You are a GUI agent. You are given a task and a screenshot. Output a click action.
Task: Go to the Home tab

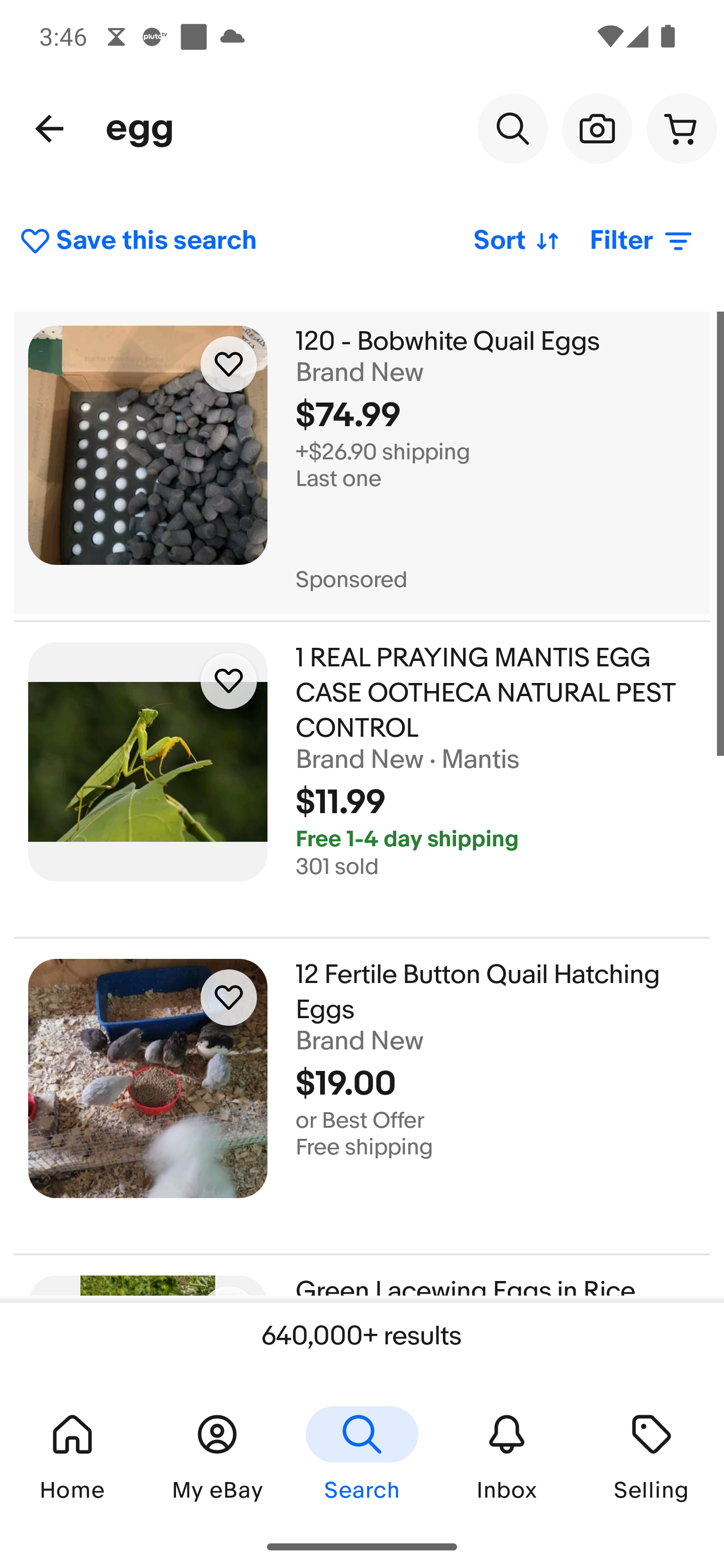tap(72, 1455)
